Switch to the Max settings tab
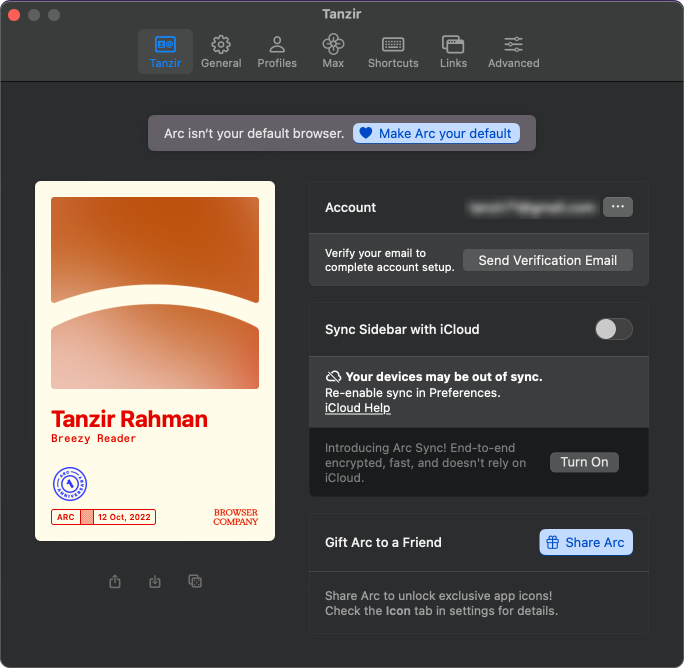The height and width of the screenshot is (668, 684). [333, 52]
